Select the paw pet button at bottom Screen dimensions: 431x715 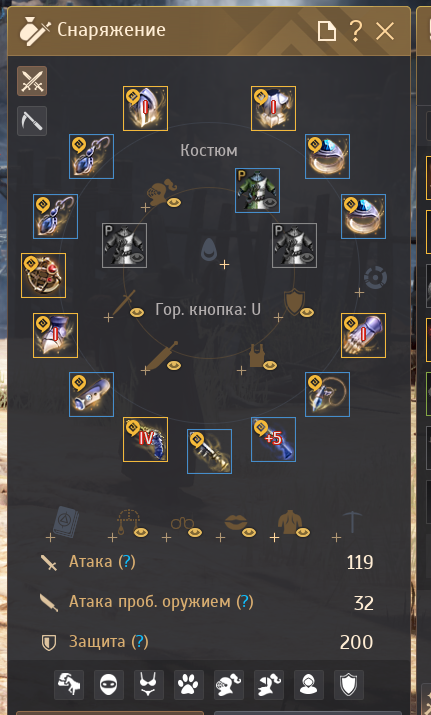pos(189,685)
